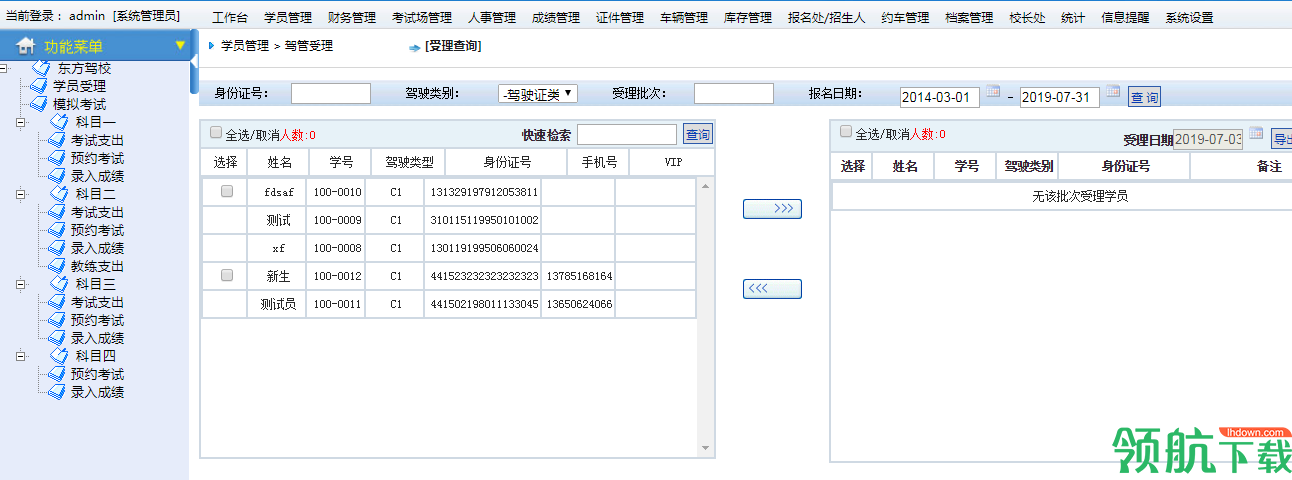Click 预约考试 icon under 科目四
1292x480 pixels.
(56, 374)
